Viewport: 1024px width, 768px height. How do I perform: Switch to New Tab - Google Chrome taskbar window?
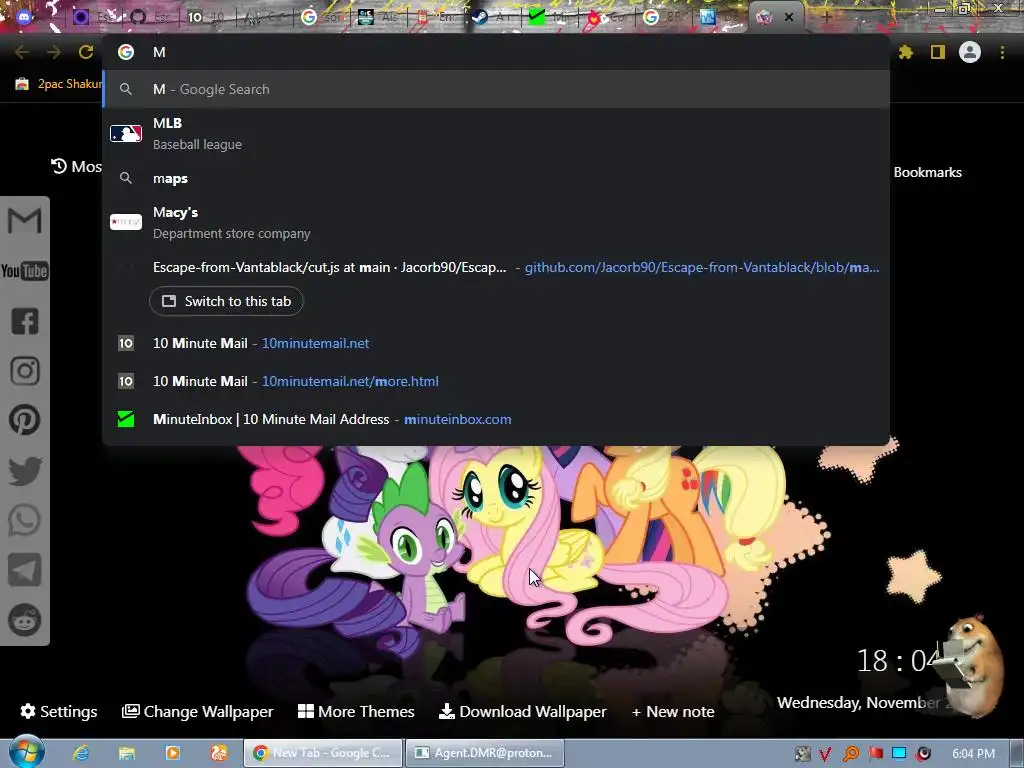[323, 753]
